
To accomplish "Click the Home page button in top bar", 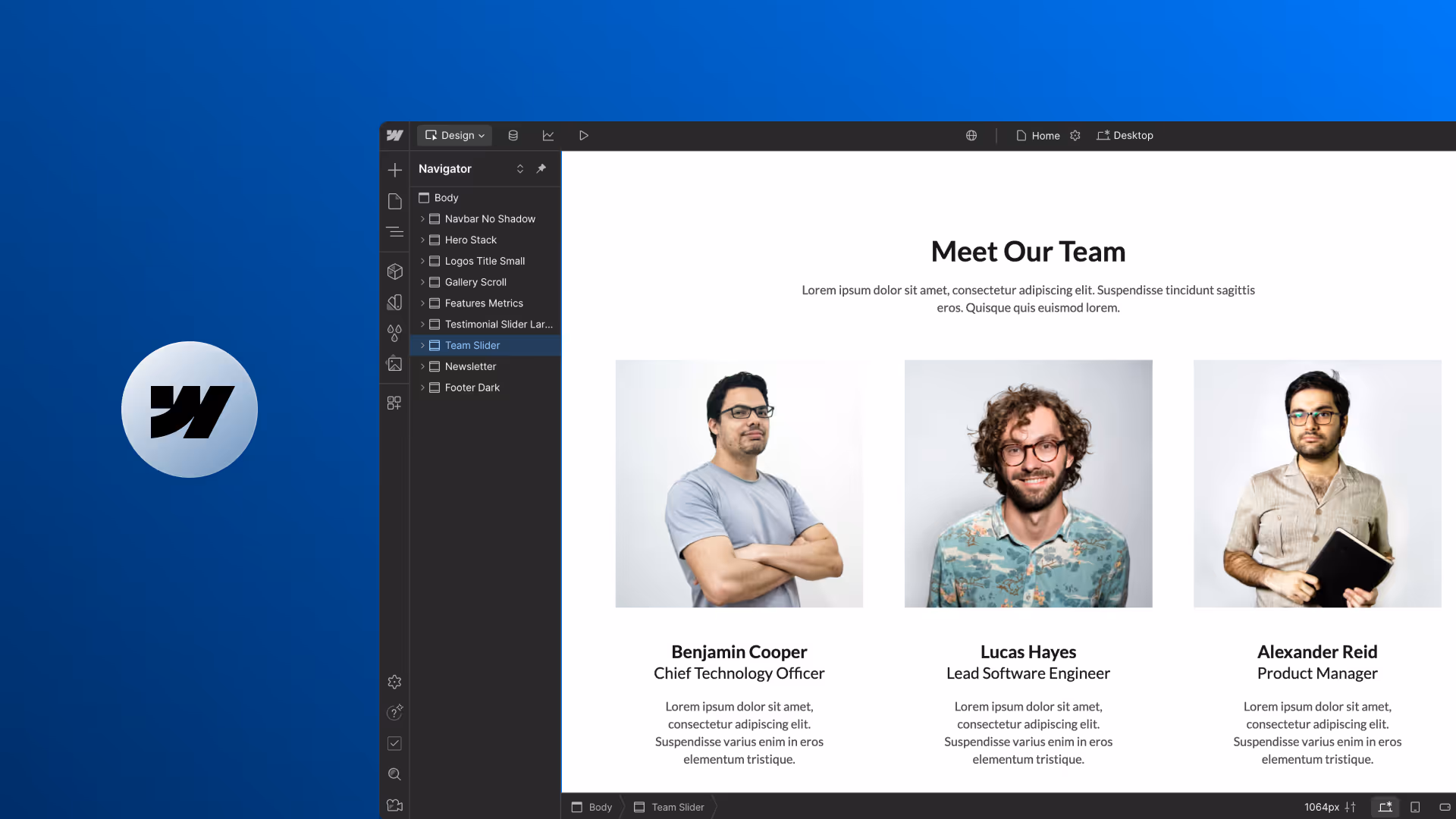I will coord(1038,136).
